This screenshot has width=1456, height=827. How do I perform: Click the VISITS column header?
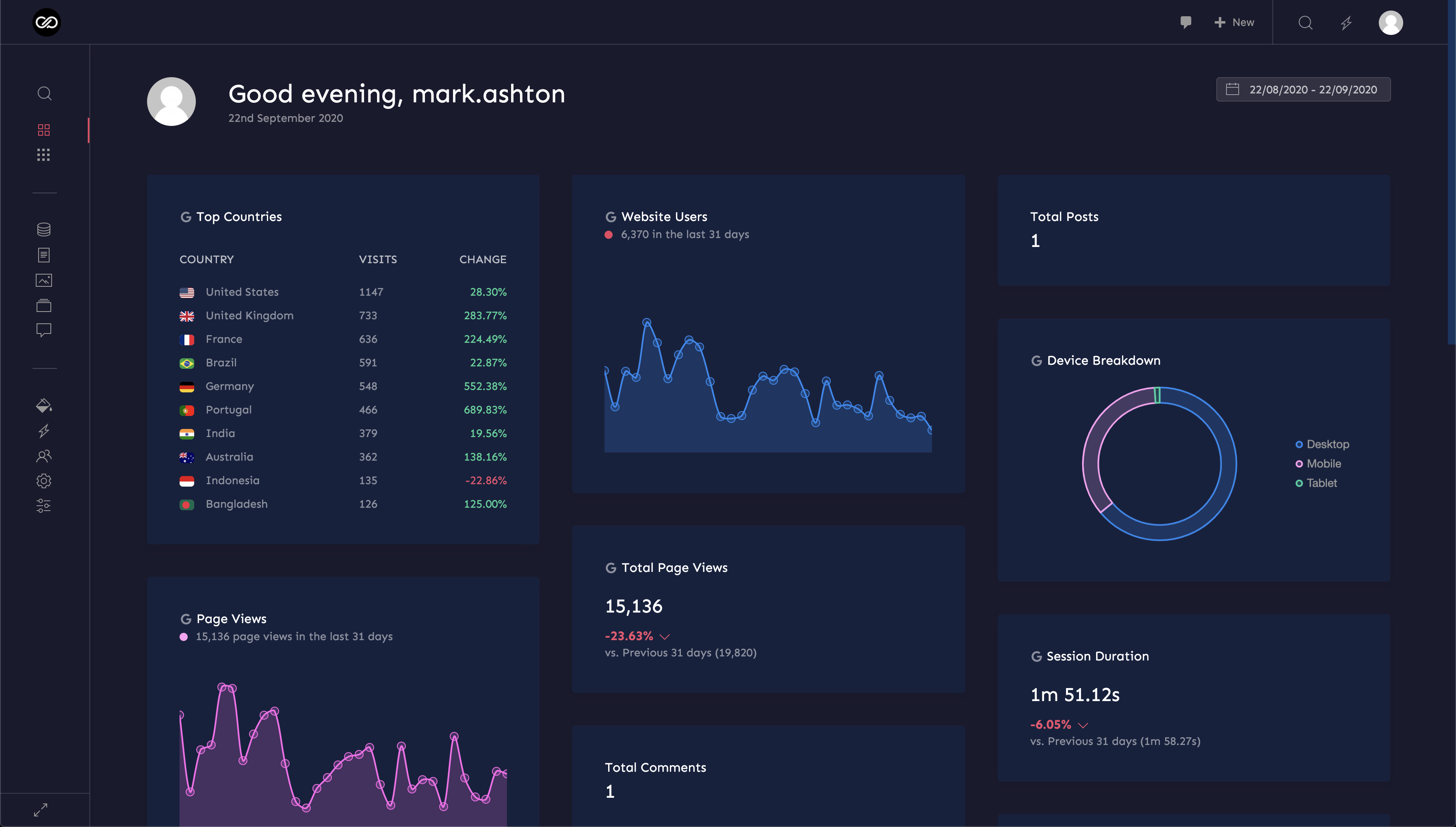(x=378, y=260)
